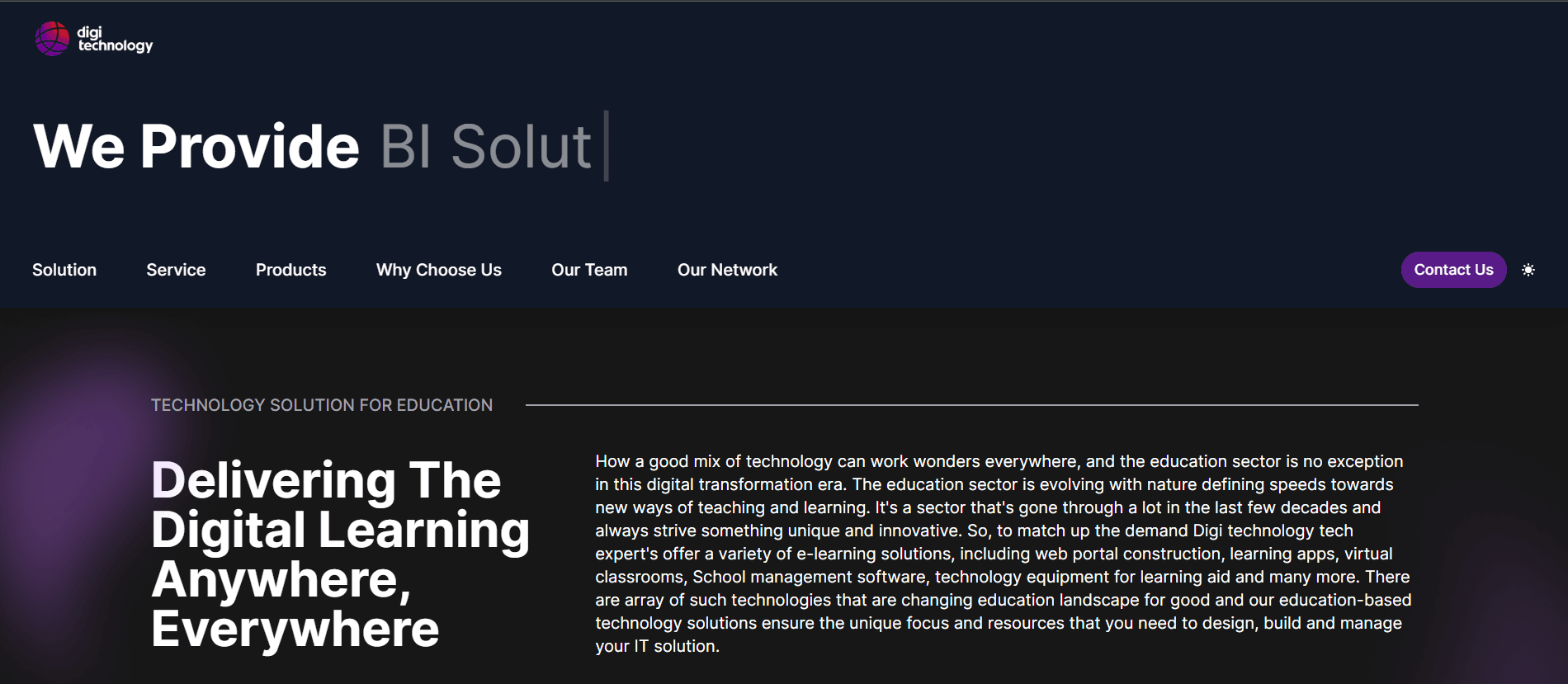Image resolution: width=1568 pixels, height=684 pixels.
Task: Jump to Our Network section
Action: pos(727,270)
